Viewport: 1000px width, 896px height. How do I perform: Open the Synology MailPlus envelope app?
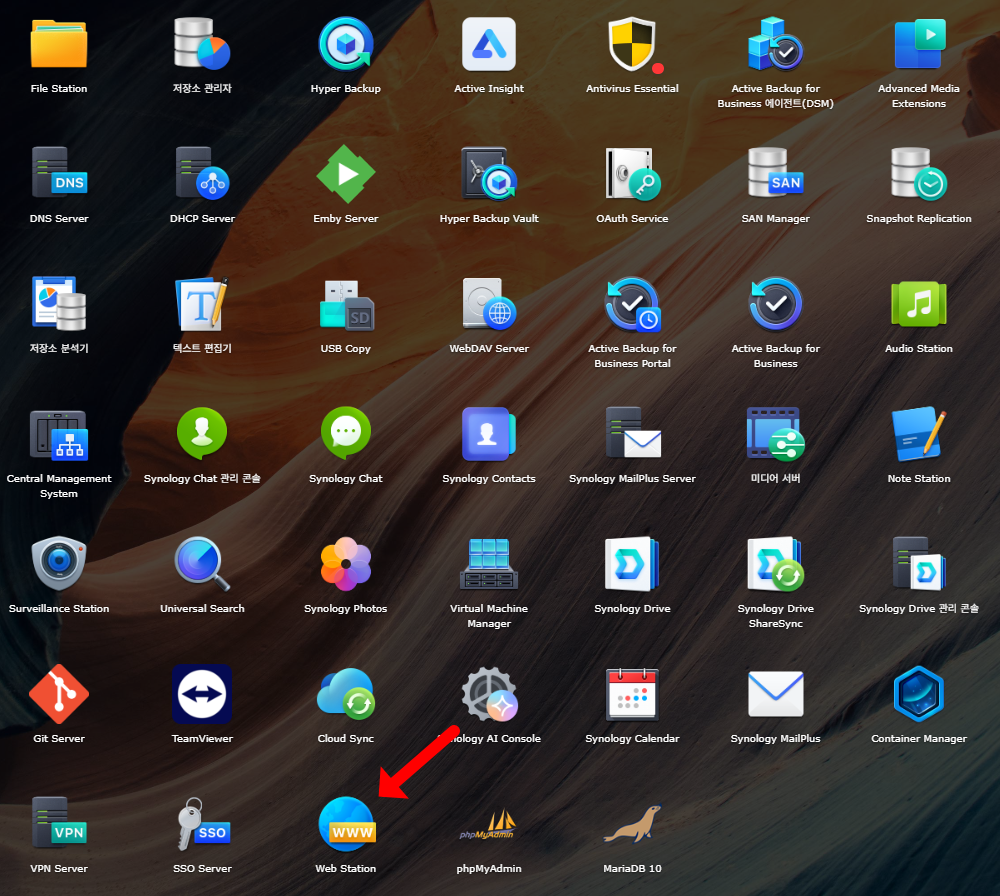click(776, 694)
